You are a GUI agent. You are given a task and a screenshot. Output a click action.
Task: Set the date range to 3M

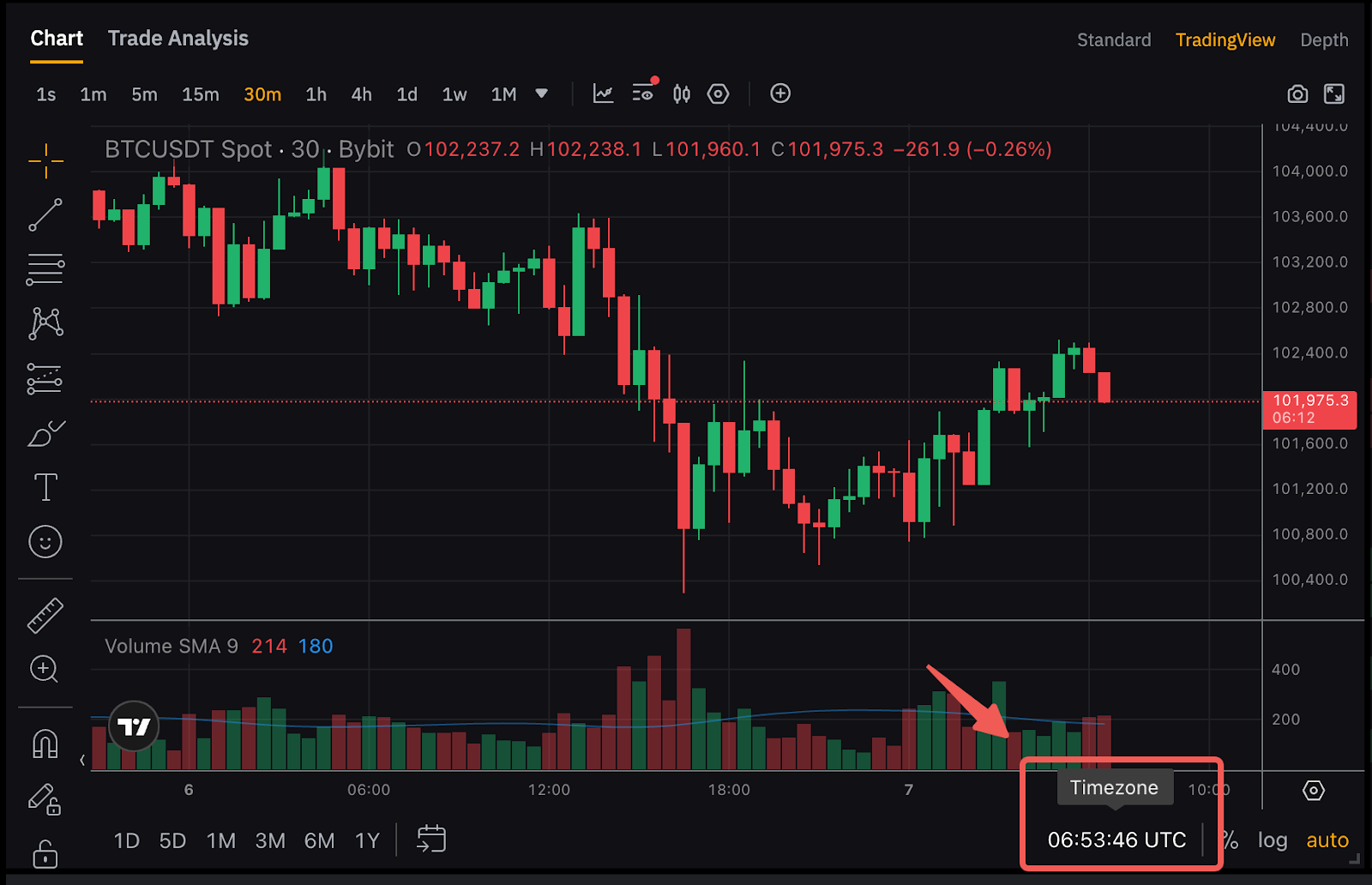[x=270, y=840]
